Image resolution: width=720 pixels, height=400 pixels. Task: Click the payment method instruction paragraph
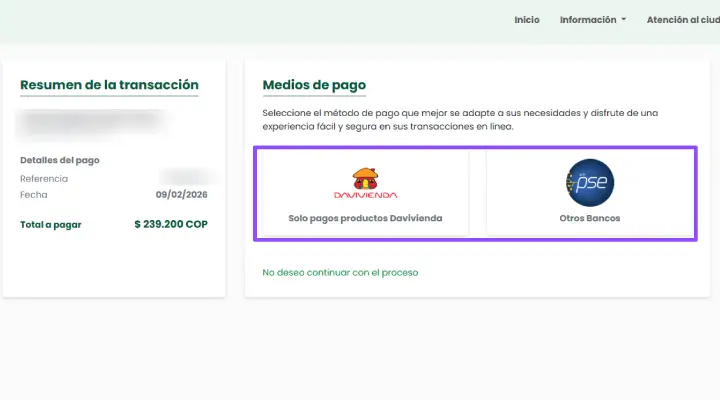click(460, 119)
